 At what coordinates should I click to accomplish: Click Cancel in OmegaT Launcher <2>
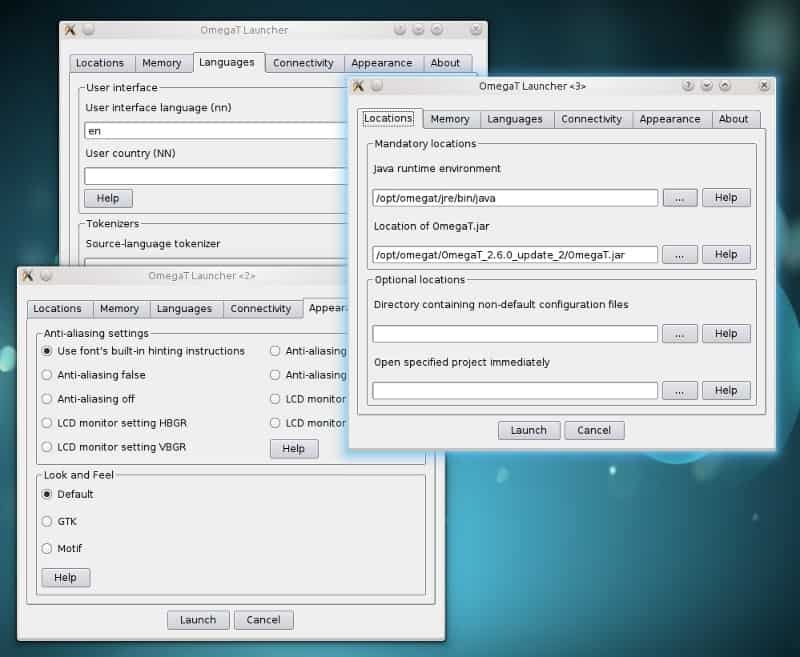pyautogui.click(x=263, y=620)
